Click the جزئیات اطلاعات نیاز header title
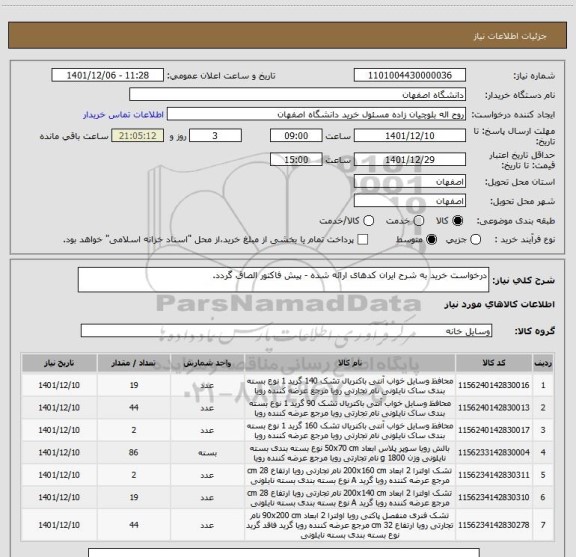The height and width of the screenshot is (557, 576). (x=510, y=36)
